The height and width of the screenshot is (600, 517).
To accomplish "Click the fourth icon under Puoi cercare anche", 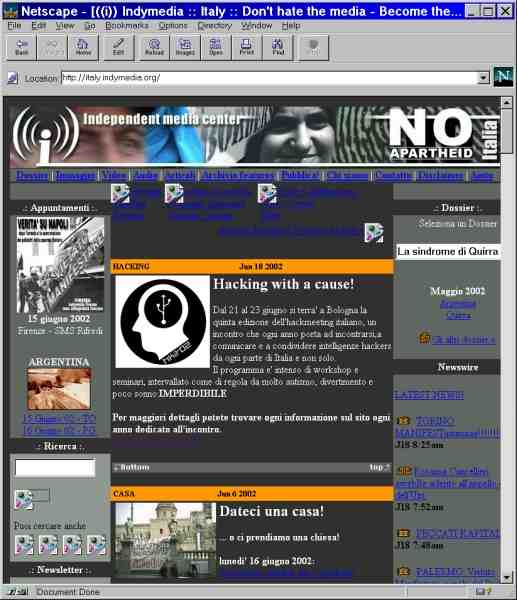I will 96,545.
